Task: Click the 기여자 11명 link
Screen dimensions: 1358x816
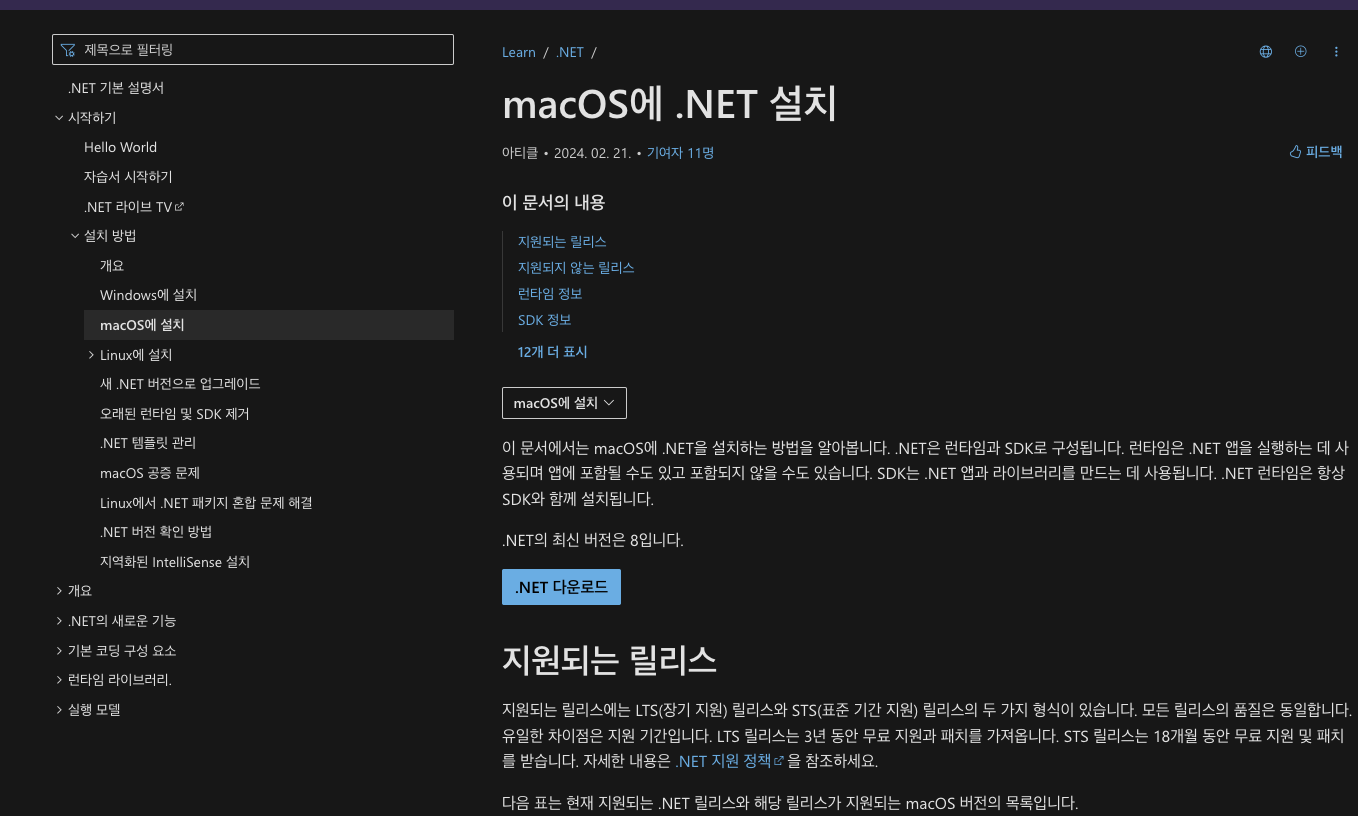Action: coord(680,153)
